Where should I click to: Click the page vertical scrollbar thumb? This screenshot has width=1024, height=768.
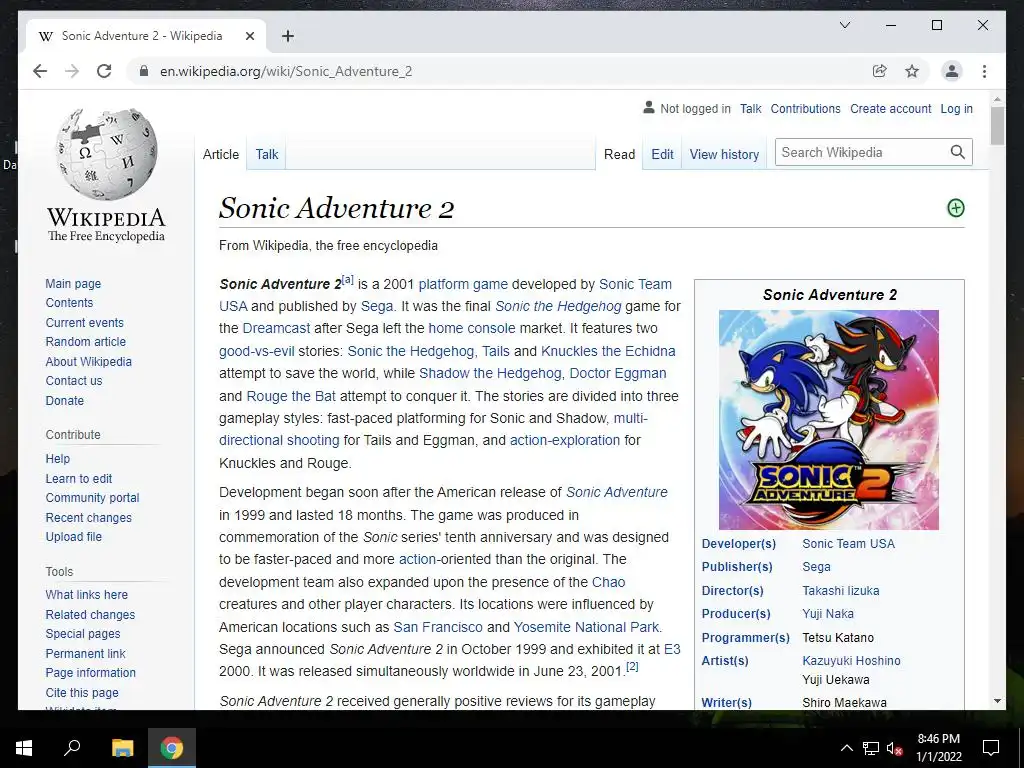point(997,125)
